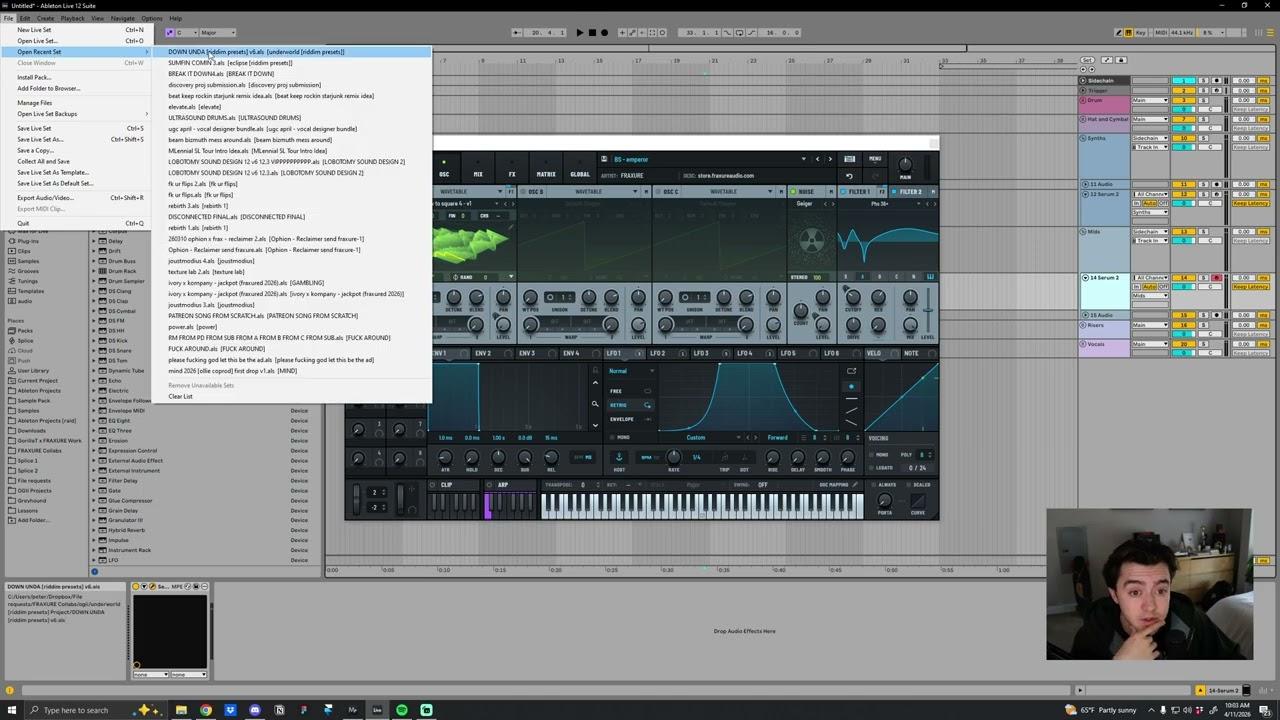Click the Serum piano keyboard
This screenshot has height=720, width=1280.
[702, 506]
